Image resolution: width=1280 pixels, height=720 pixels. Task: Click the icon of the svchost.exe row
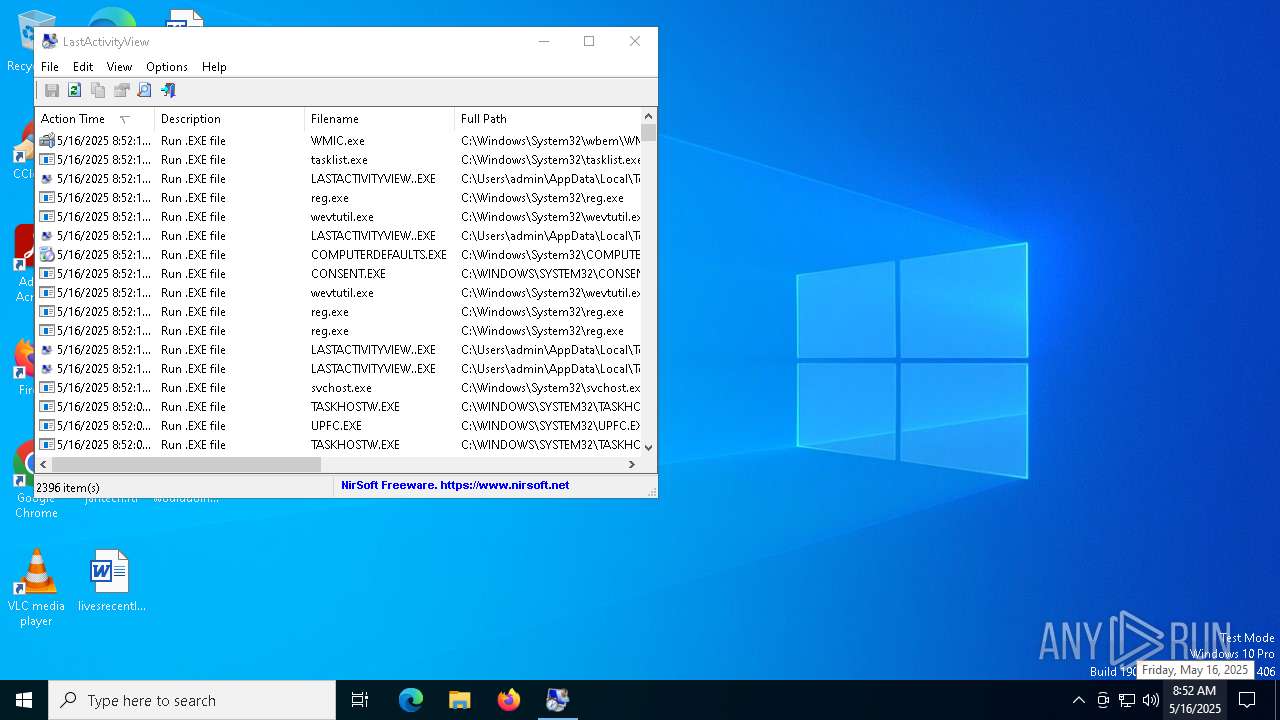47,387
